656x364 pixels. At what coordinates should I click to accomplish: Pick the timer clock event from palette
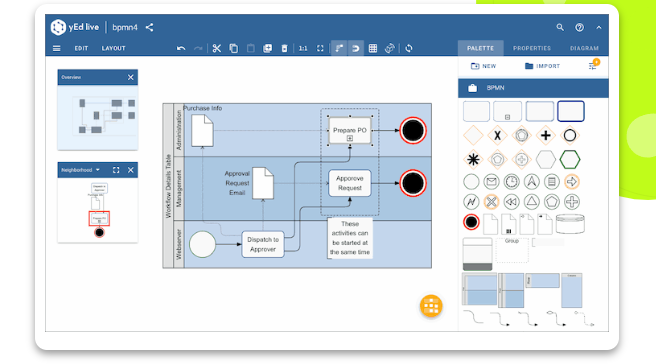511,182
